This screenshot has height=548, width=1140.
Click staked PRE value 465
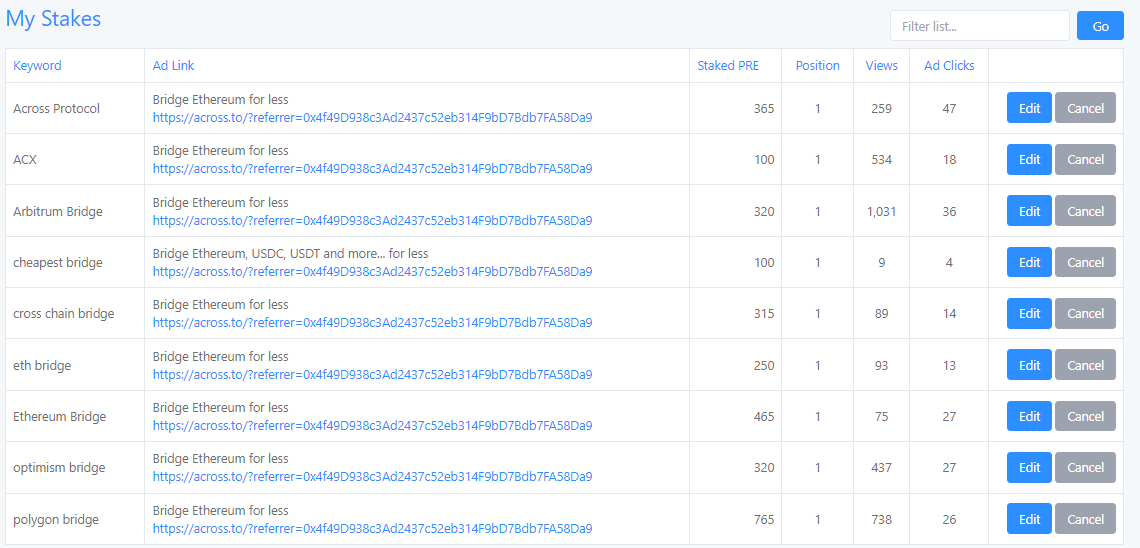764,416
